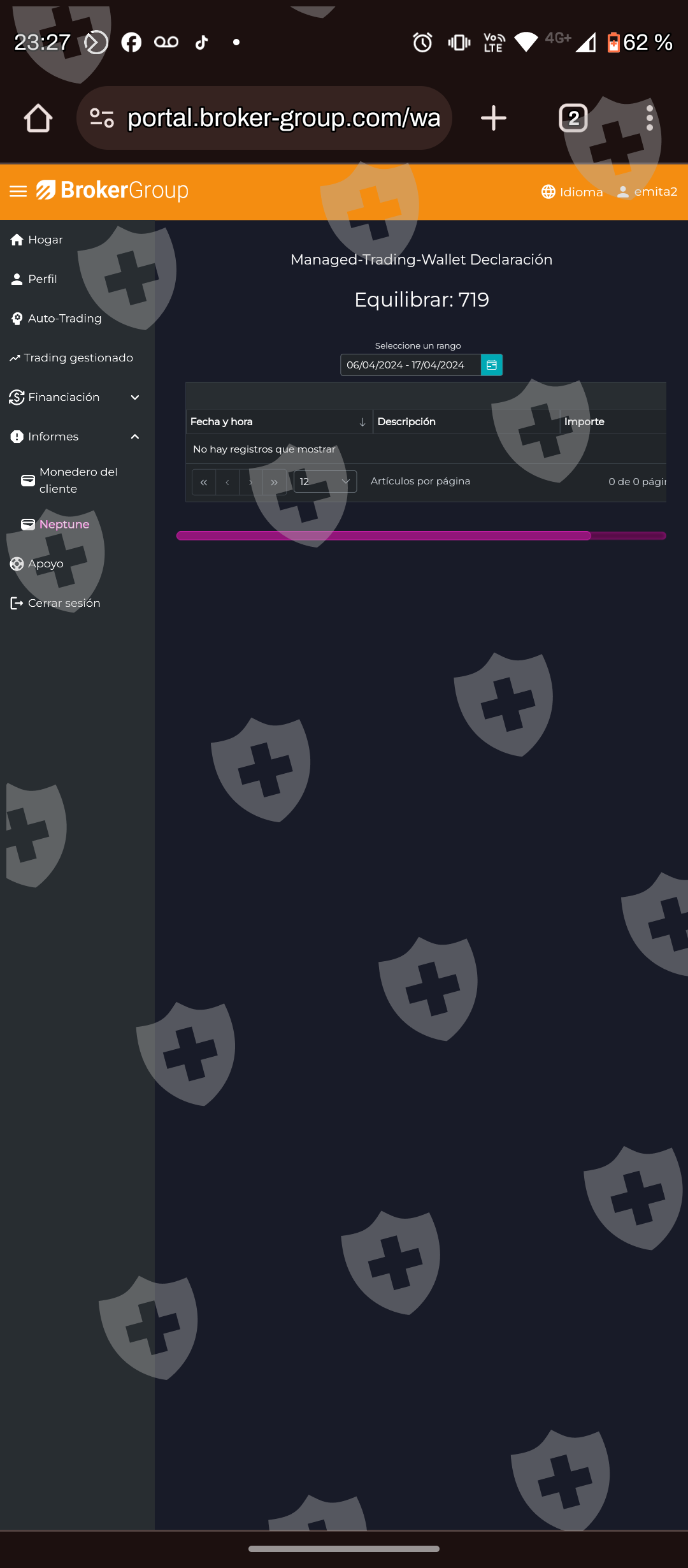Click the Financiación currency icon
Screen dimensions: 688x1568
pyautogui.click(x=17, y=398)
